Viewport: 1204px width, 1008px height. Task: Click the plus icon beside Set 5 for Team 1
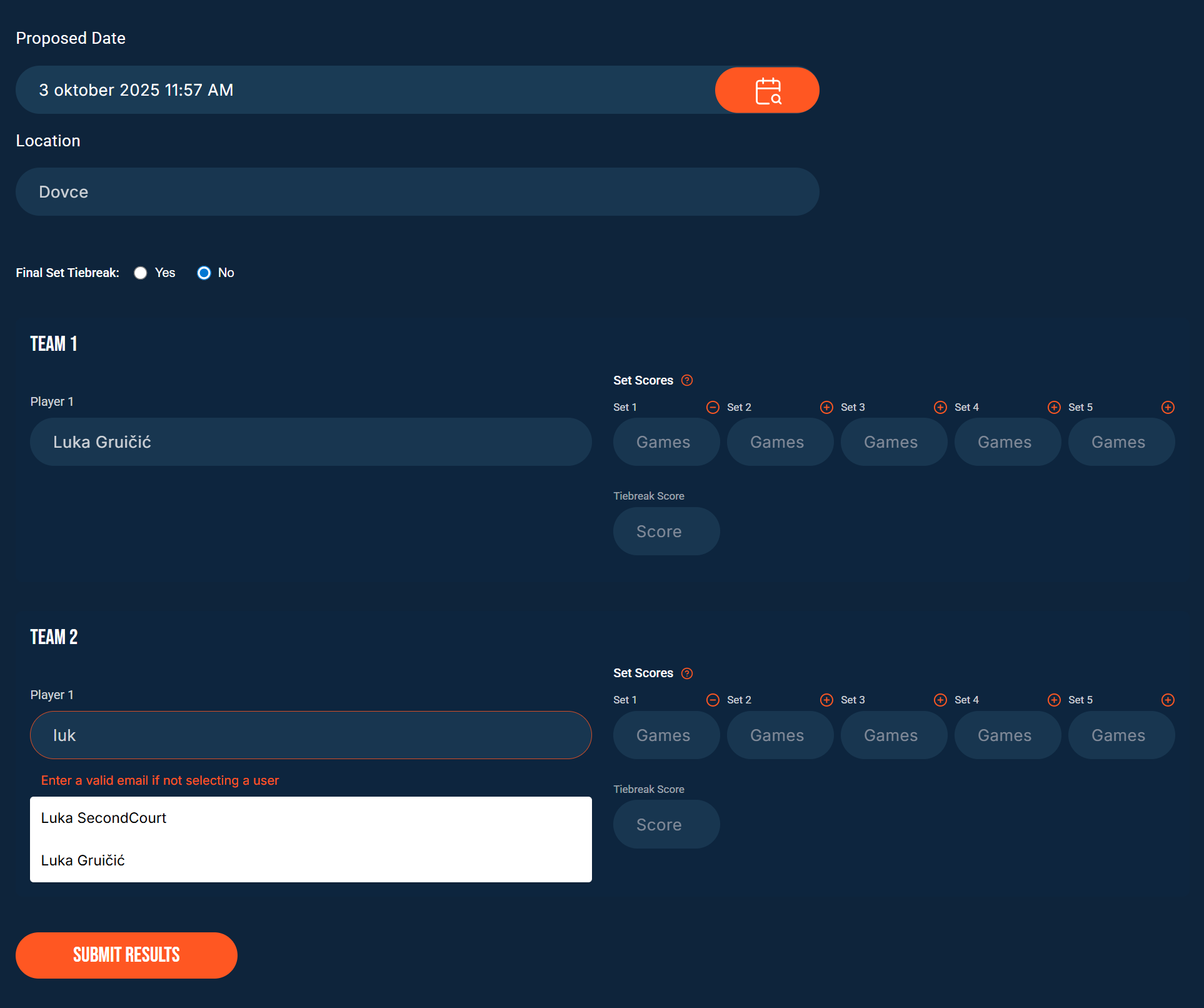click(x=1168, y=407)
